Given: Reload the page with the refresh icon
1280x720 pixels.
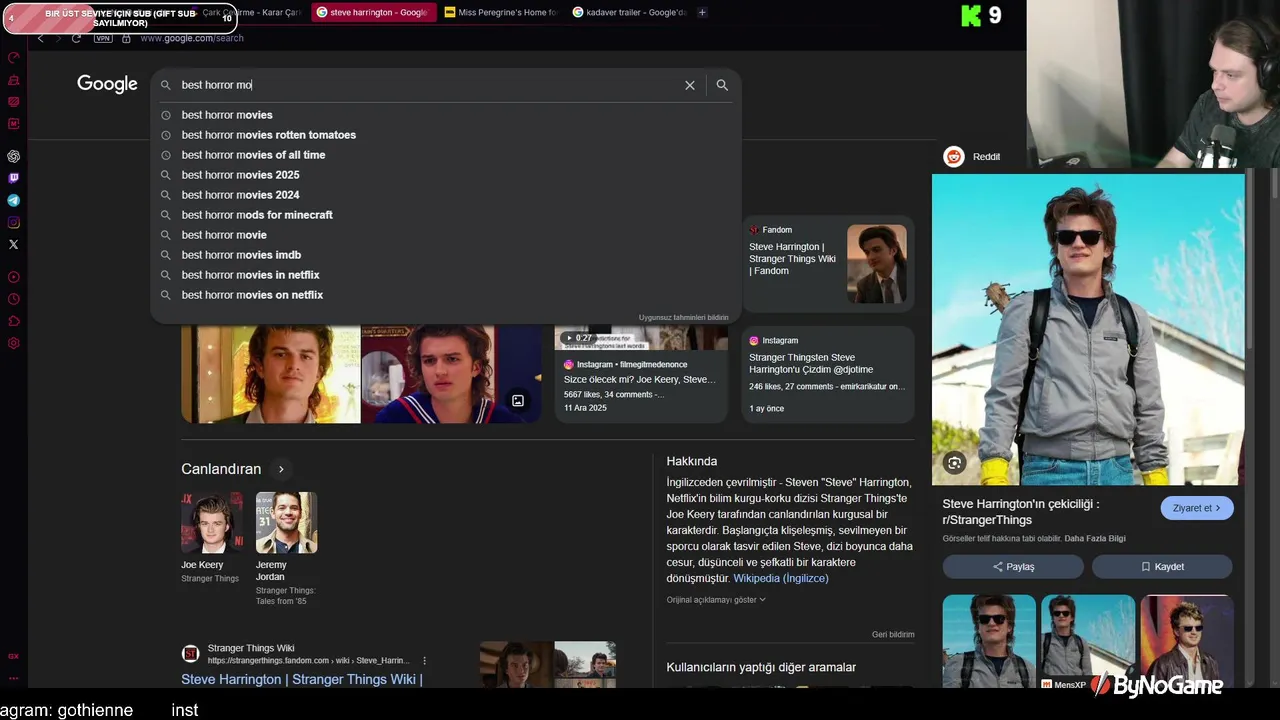Looking at the screenshot, I should click(x=76, y=38).
